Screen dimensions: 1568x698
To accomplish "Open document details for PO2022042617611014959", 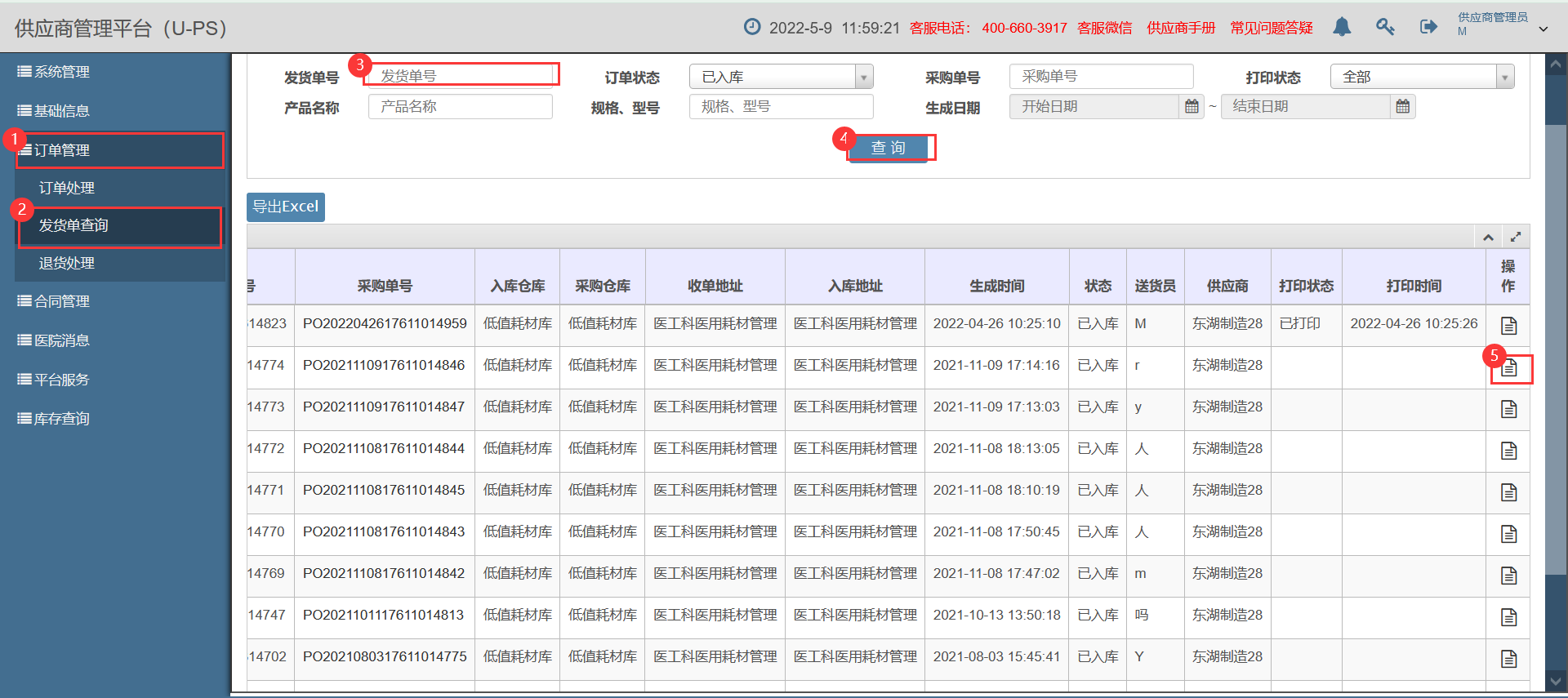I will pyautogui.click(x=1508, y=326).
